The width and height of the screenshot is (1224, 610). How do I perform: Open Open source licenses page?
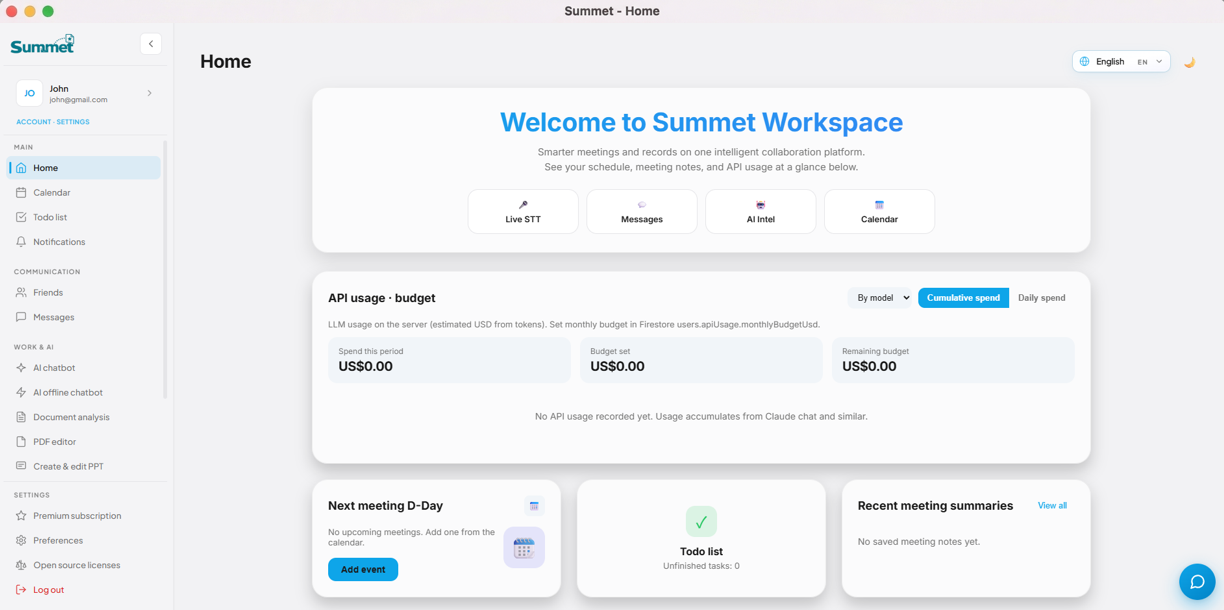(x=84, y=565)
